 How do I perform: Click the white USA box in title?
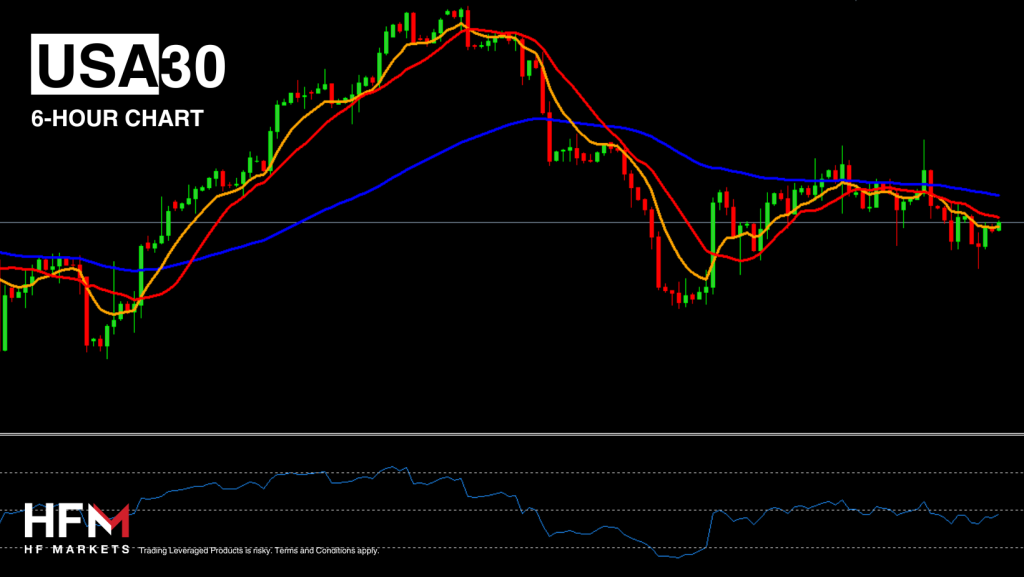[x=97, y=66]
